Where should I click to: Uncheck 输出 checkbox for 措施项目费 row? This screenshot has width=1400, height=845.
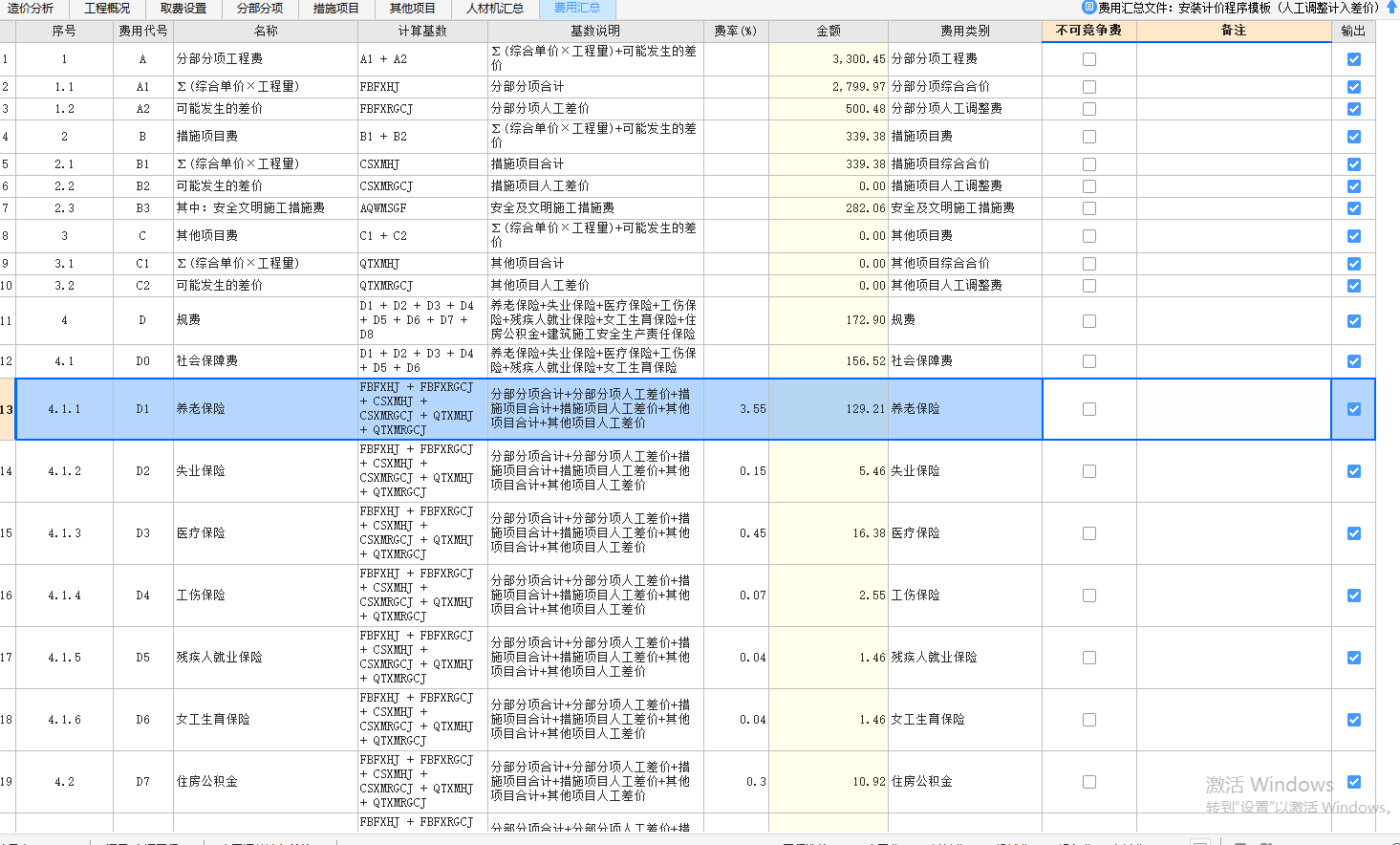(x=1354, y=137)
